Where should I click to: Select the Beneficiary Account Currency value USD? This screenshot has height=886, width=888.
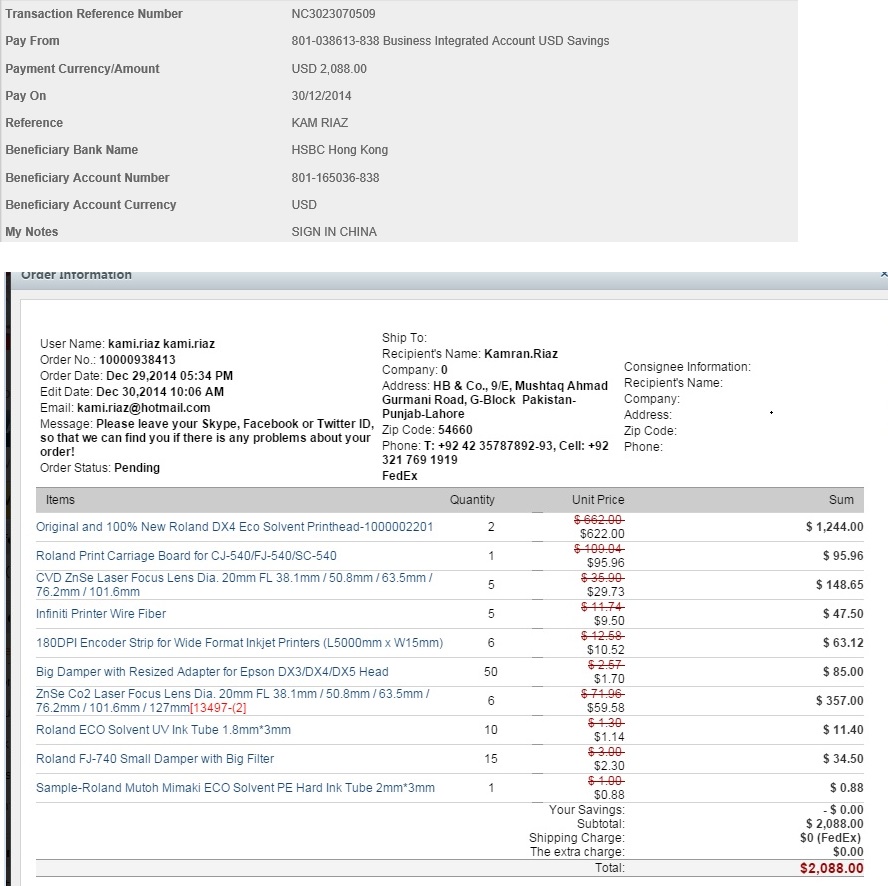point(304,205)
